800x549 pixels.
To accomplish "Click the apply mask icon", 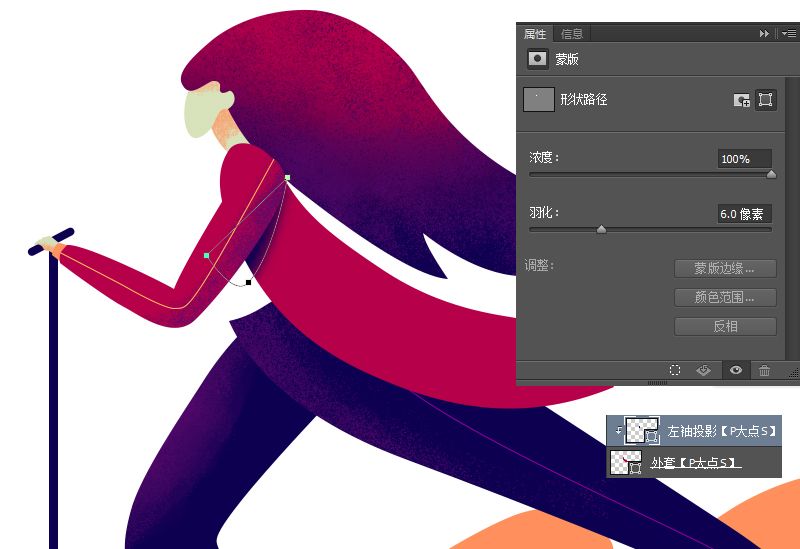I will coord(704,370).
